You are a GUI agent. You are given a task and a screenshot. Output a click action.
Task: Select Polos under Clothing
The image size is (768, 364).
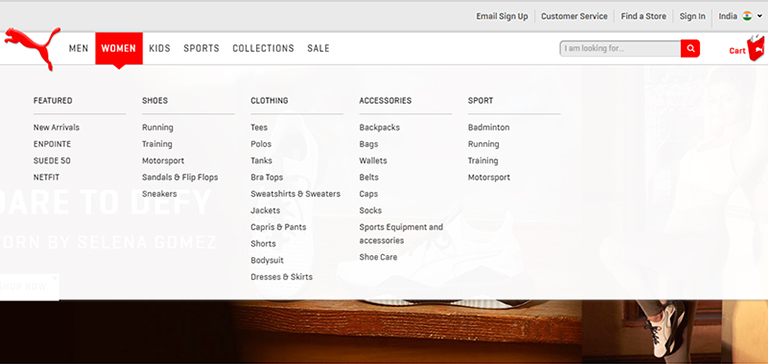[261, 144]
